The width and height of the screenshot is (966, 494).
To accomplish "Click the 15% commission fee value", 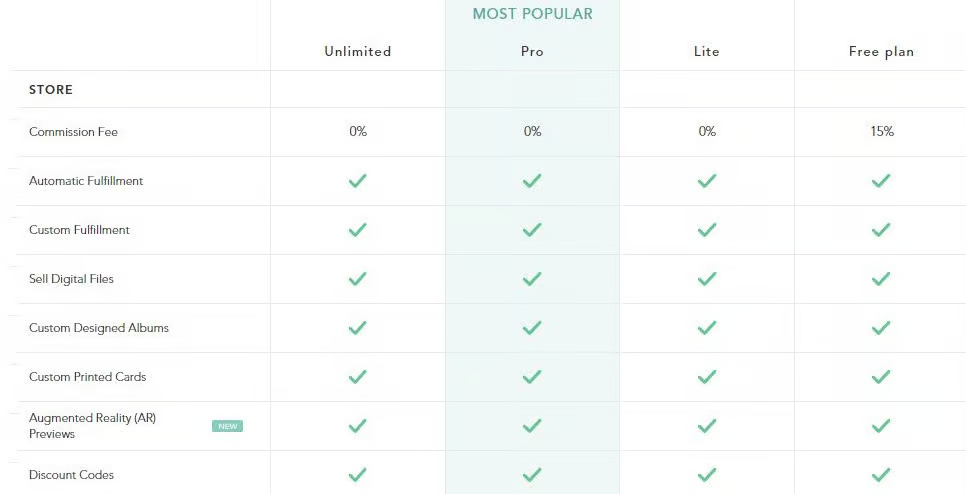I will click(x=881, y=132).
